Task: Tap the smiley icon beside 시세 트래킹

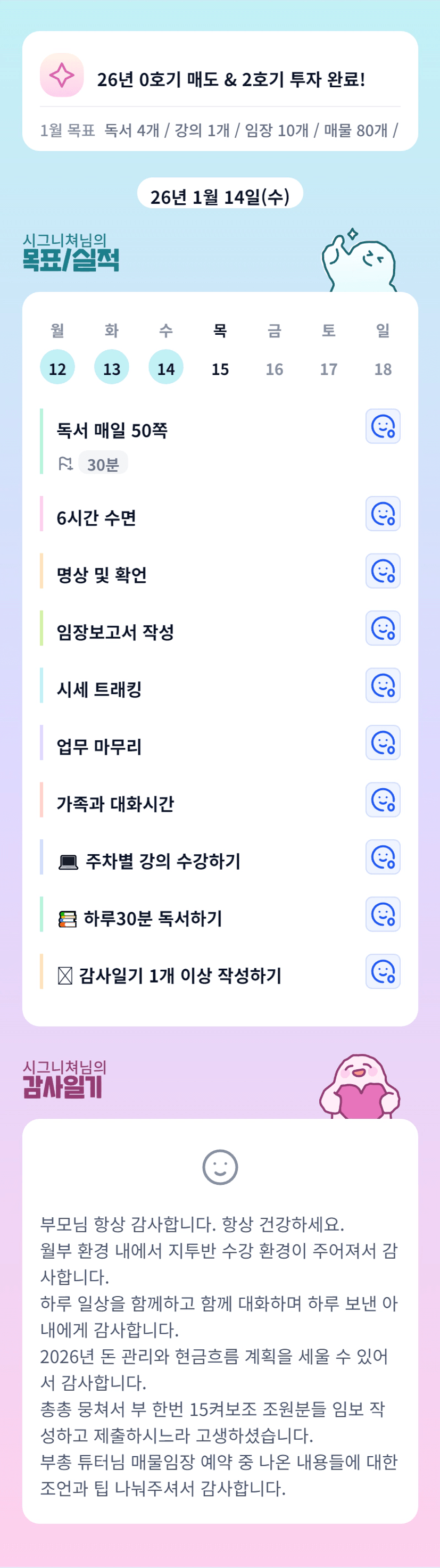Action: click(383, 686)
